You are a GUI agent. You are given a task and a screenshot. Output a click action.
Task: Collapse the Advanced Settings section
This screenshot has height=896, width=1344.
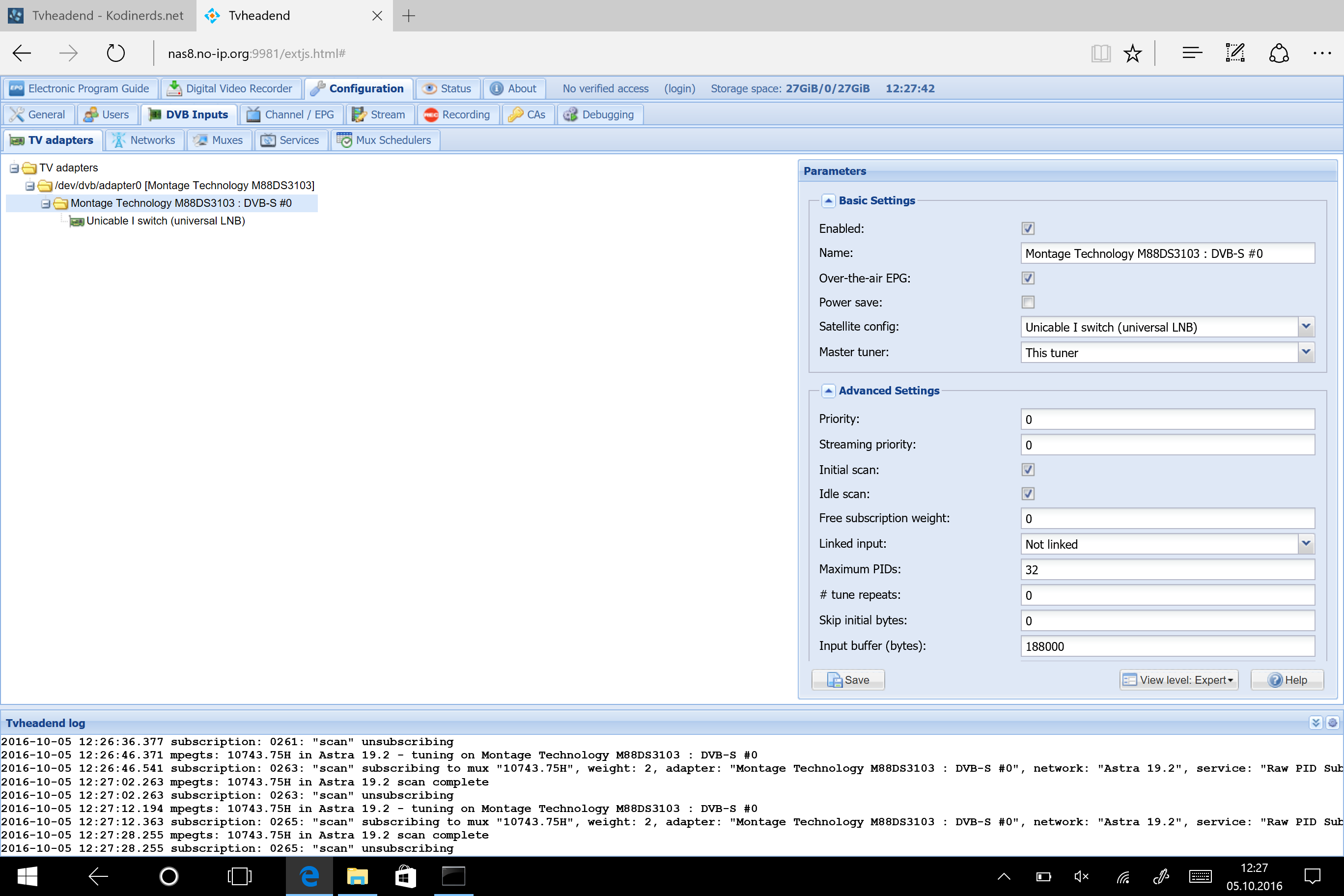click(x=828, y=391)
